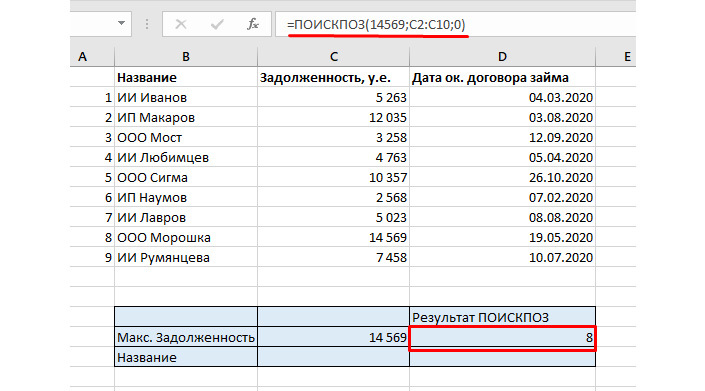The image size is (705, 391).
Task: Select column D header
Action: pos(502,57)
